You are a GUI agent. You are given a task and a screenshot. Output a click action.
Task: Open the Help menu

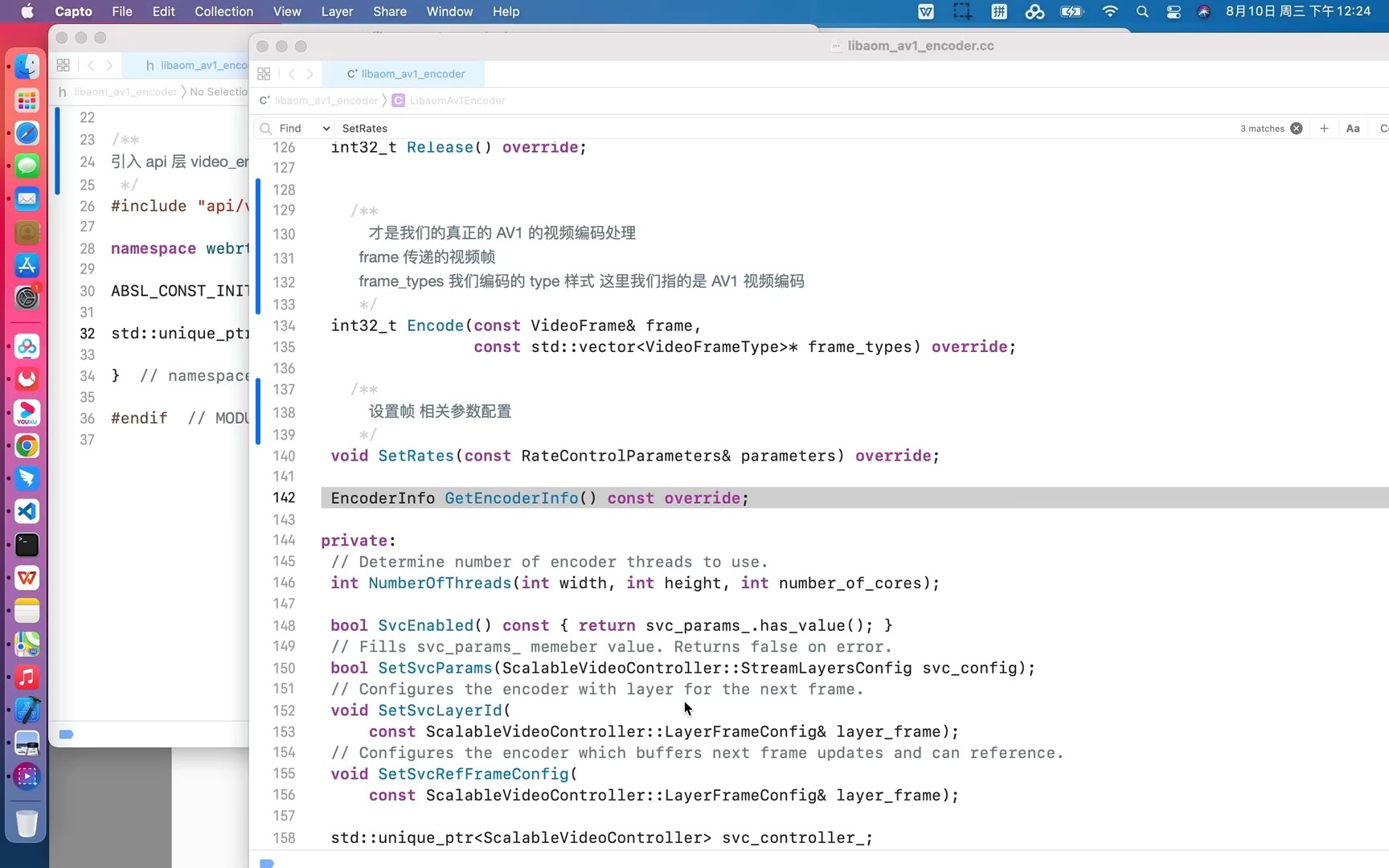pos(506,11)
